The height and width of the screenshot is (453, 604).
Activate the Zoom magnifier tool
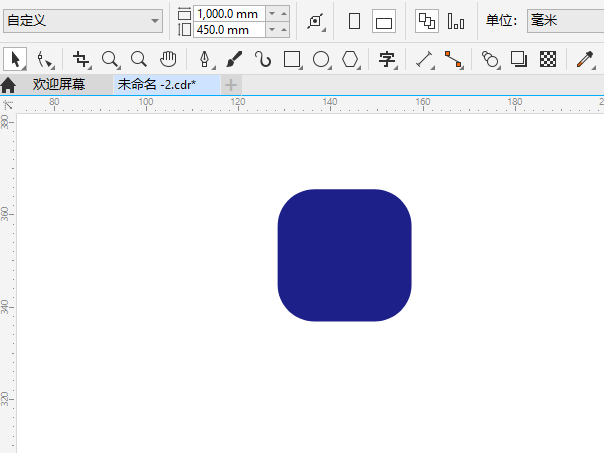(x=110, y=59)
